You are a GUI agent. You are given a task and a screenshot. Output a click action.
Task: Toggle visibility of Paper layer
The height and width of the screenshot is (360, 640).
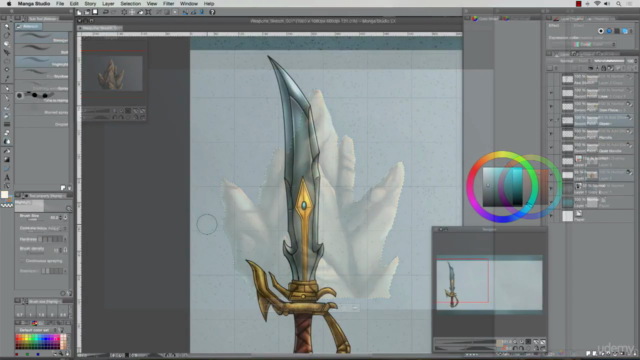(x=551, y=216)
